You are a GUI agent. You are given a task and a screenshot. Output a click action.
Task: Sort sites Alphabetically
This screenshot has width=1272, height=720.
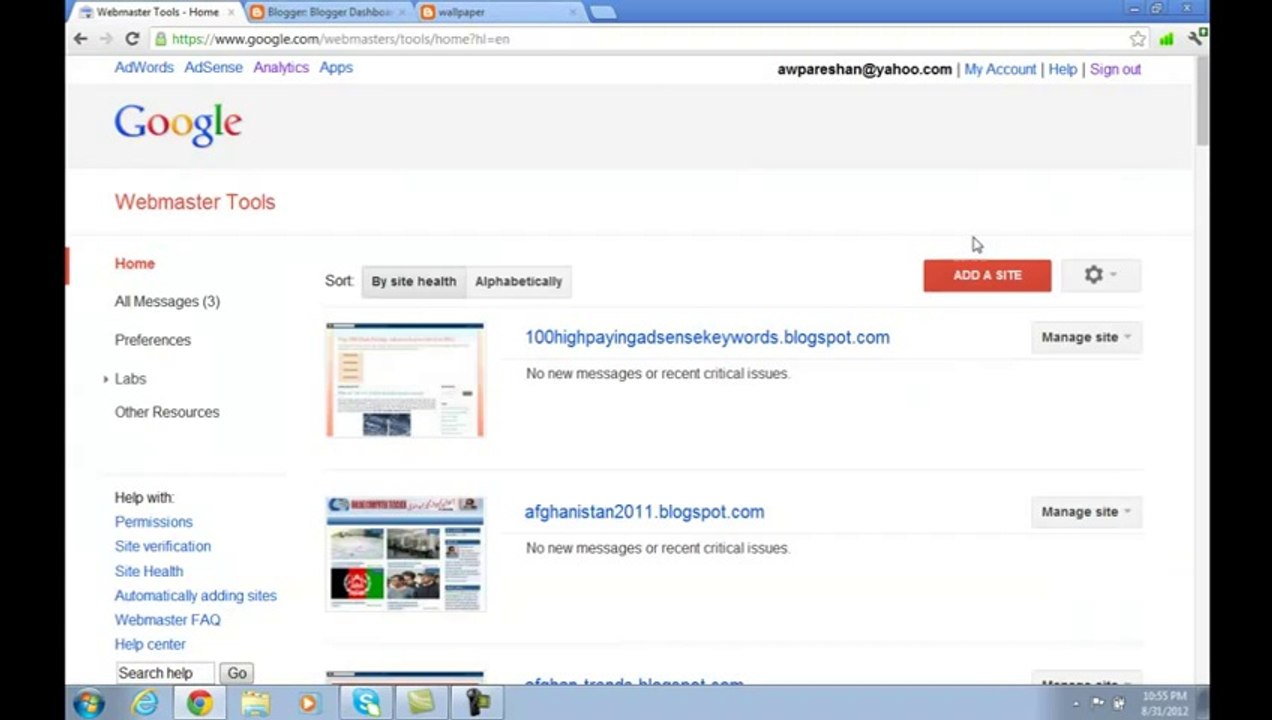point(518,281)
